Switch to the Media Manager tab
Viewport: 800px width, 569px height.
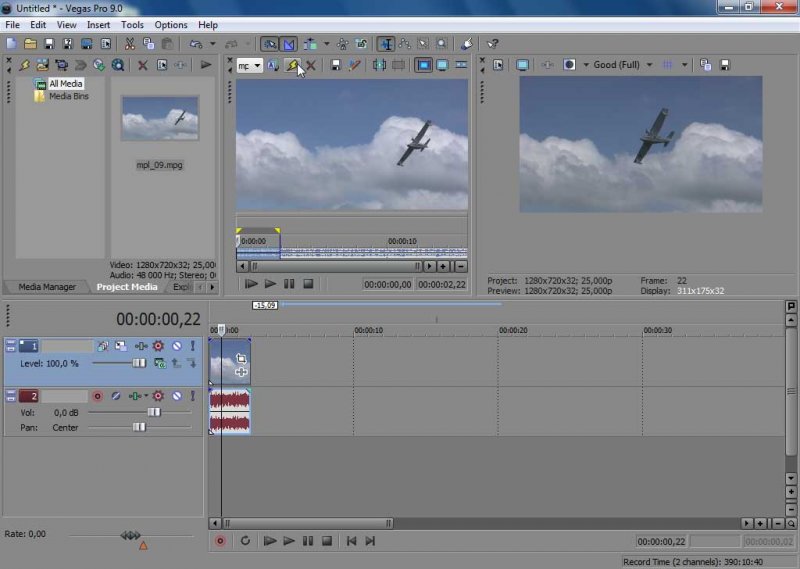(47, 287)
